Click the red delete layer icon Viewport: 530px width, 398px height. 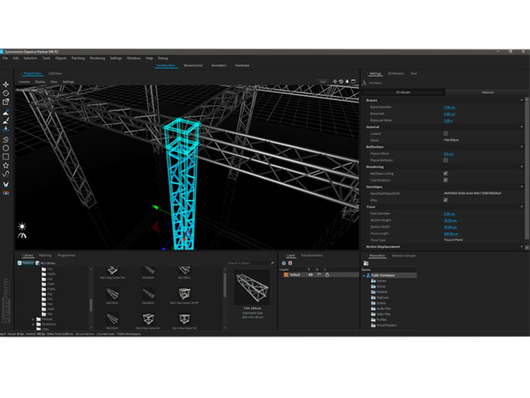290,263
